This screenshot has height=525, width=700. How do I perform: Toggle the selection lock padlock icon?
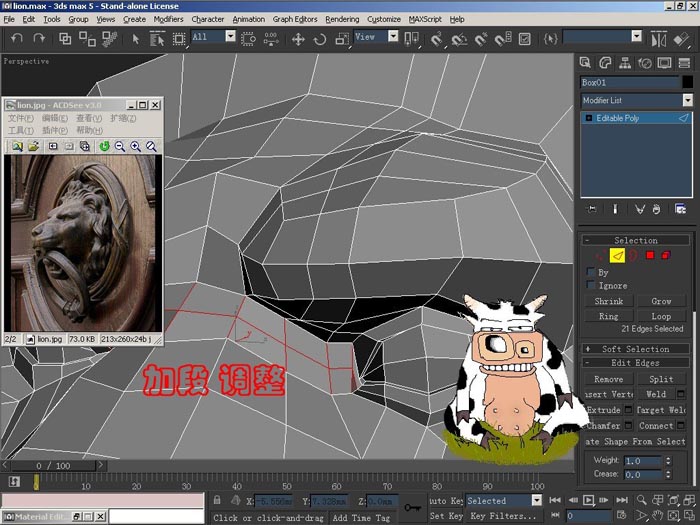(x=217, y=500)
